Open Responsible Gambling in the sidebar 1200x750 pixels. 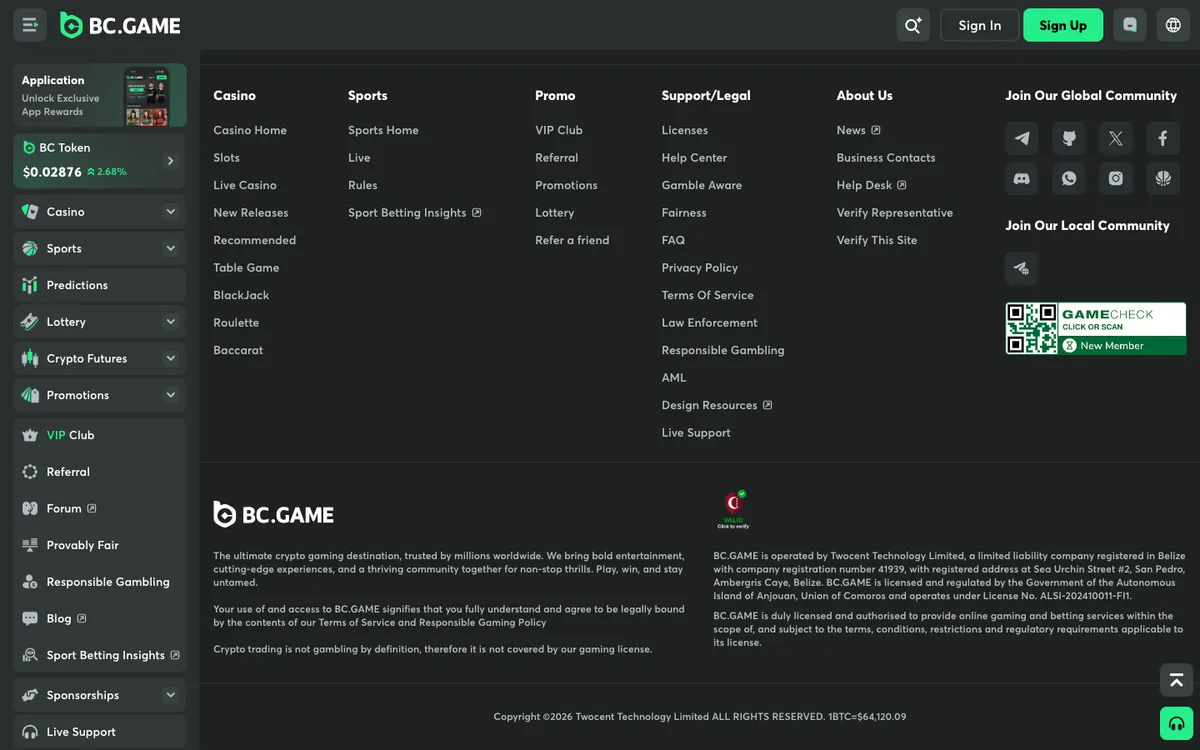[100, 582]
